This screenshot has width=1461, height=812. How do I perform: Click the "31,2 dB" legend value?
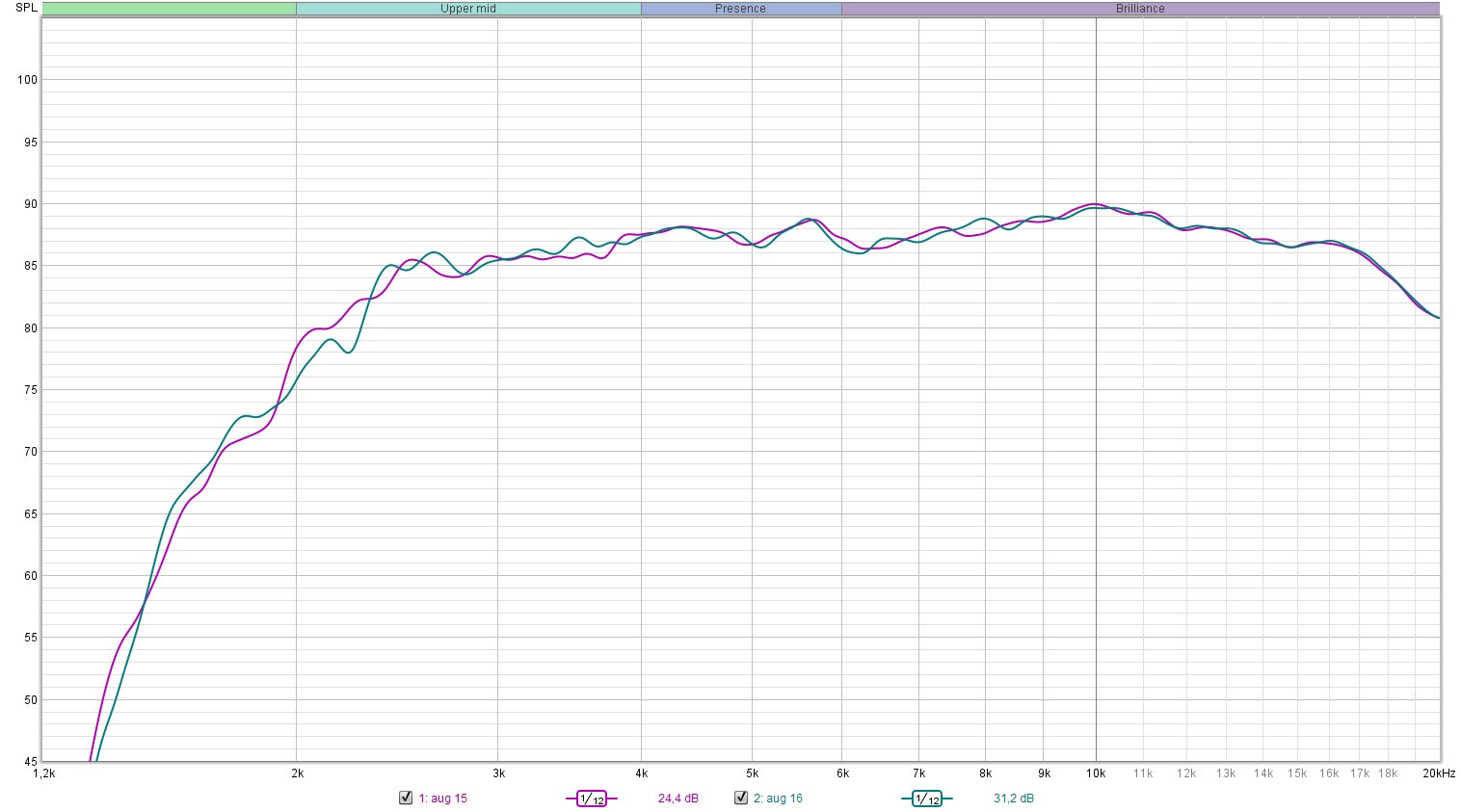pos(1014,799)
